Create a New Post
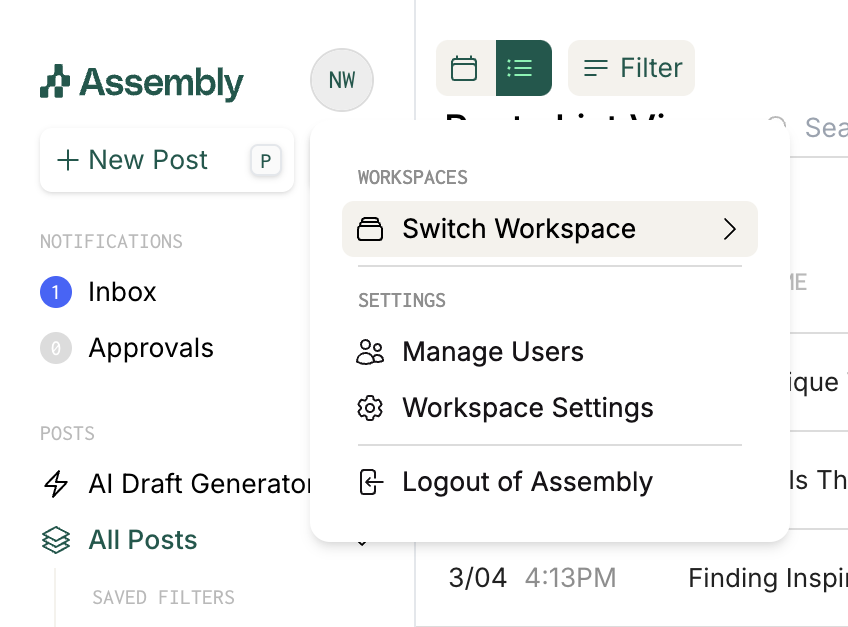The width and height of the screenshot is (848, 627). pos(147,160)
